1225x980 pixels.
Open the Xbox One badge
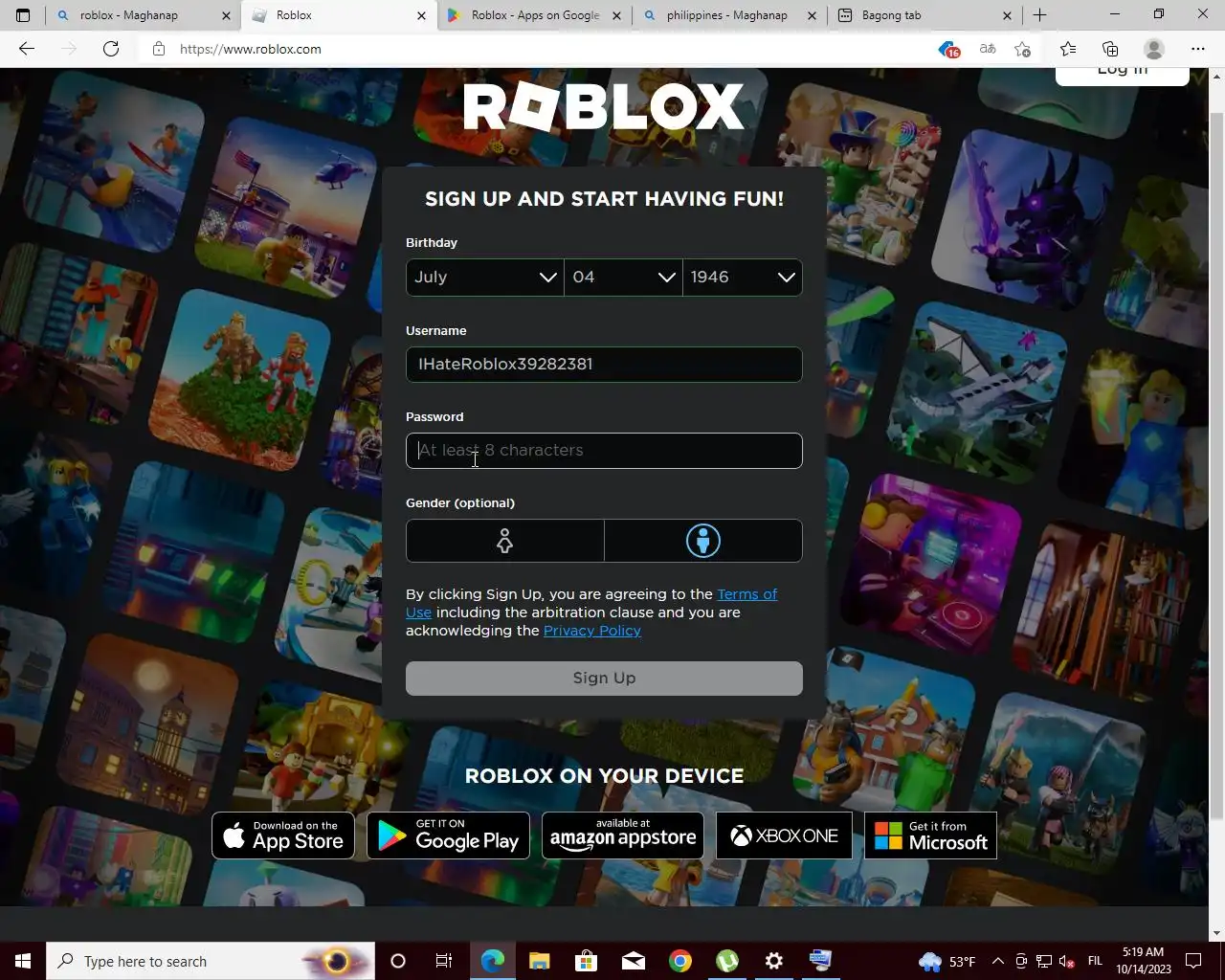pyautogui.click(x=784, y=835)
